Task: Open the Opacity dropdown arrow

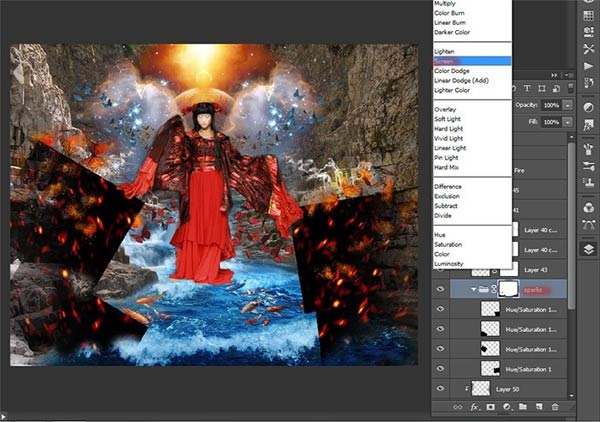Action: 568,105
